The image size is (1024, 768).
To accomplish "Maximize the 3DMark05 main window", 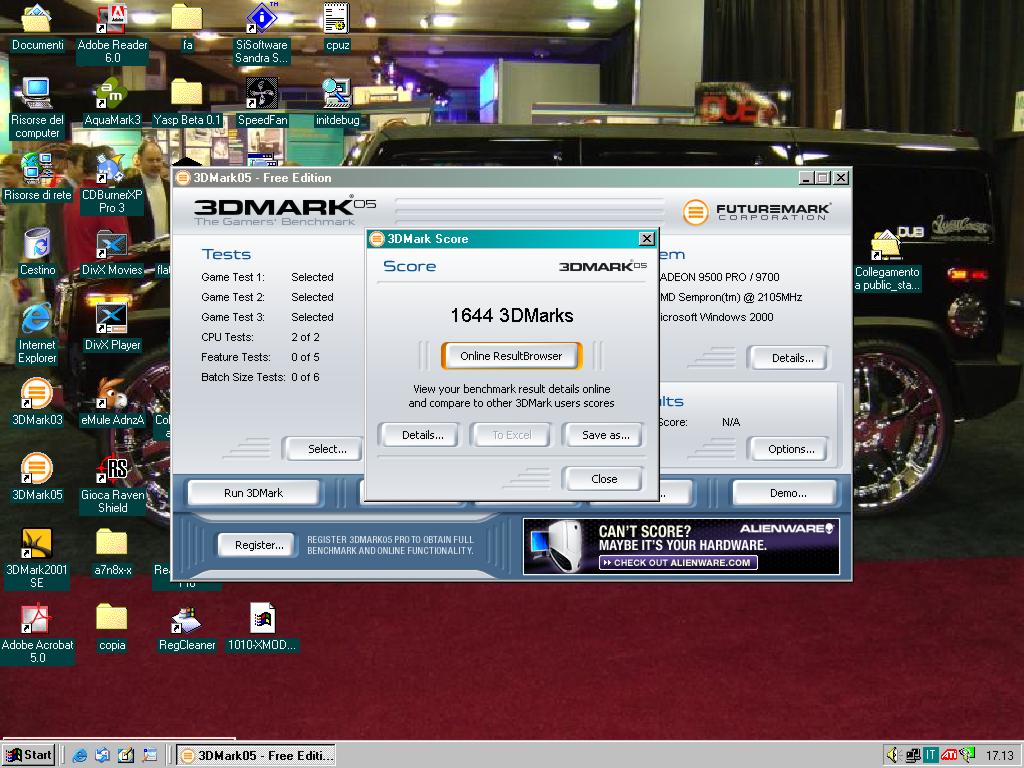I will click(x=823, y=178).
